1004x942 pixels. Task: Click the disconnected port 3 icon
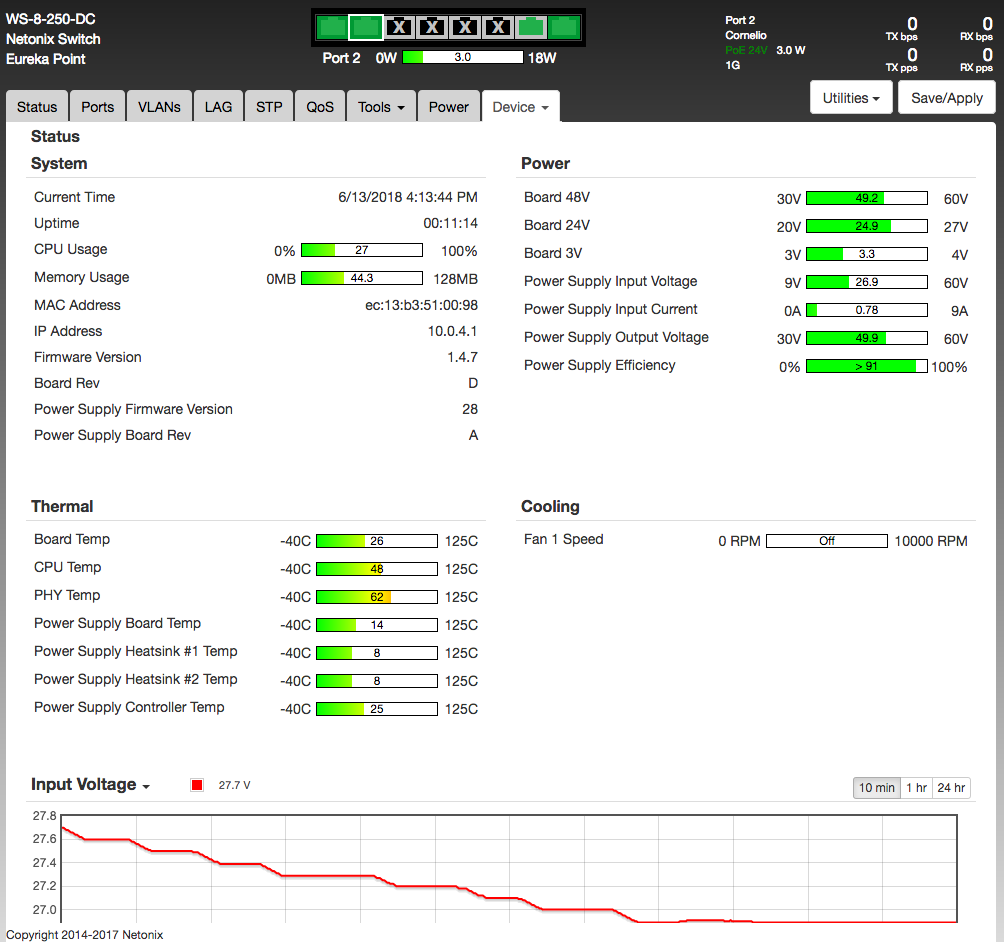point(399,27)
